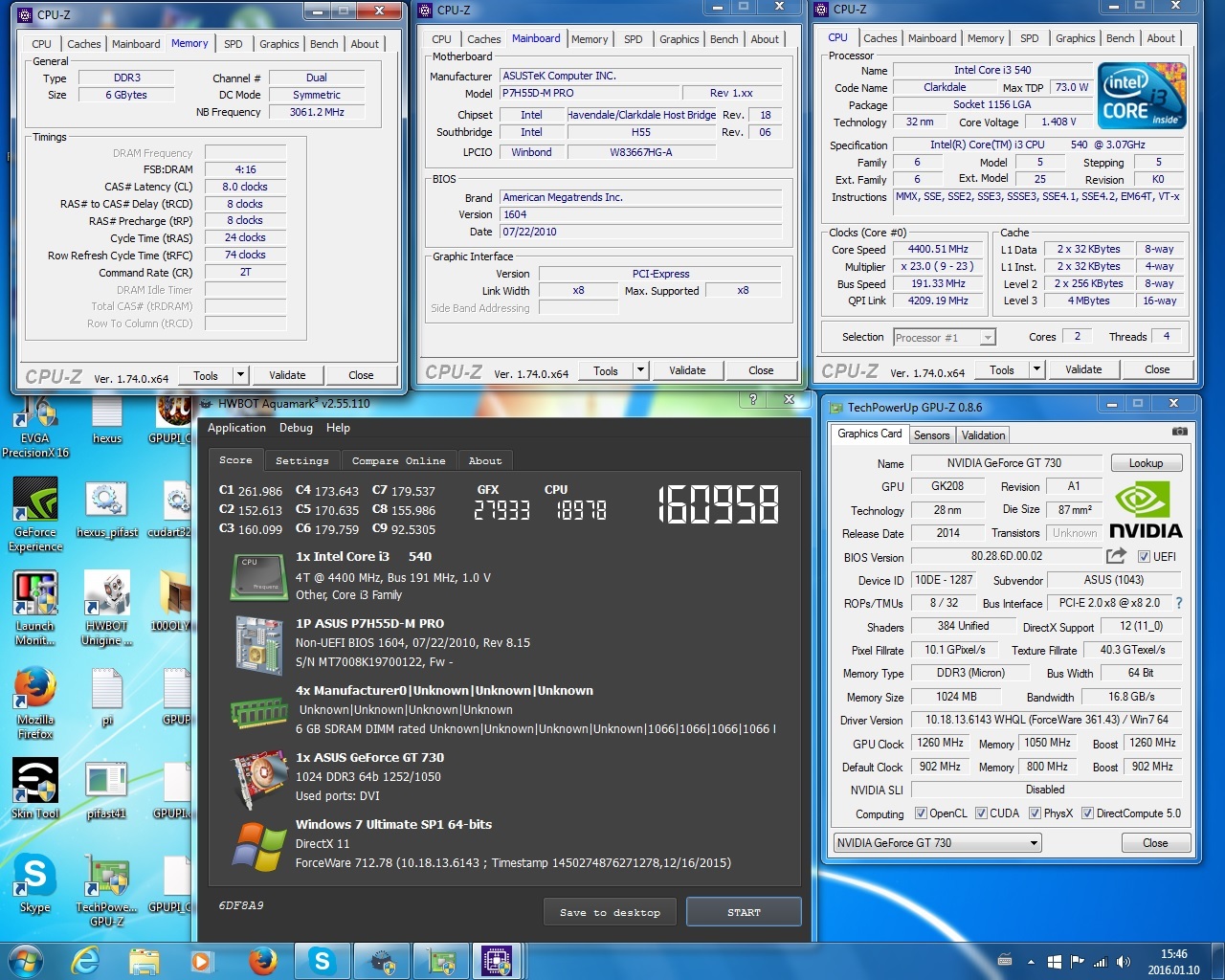Switch to Sensors tab in GPU-Z
The height and width of the screenshot is (980, 1225).
coord(931,435)
